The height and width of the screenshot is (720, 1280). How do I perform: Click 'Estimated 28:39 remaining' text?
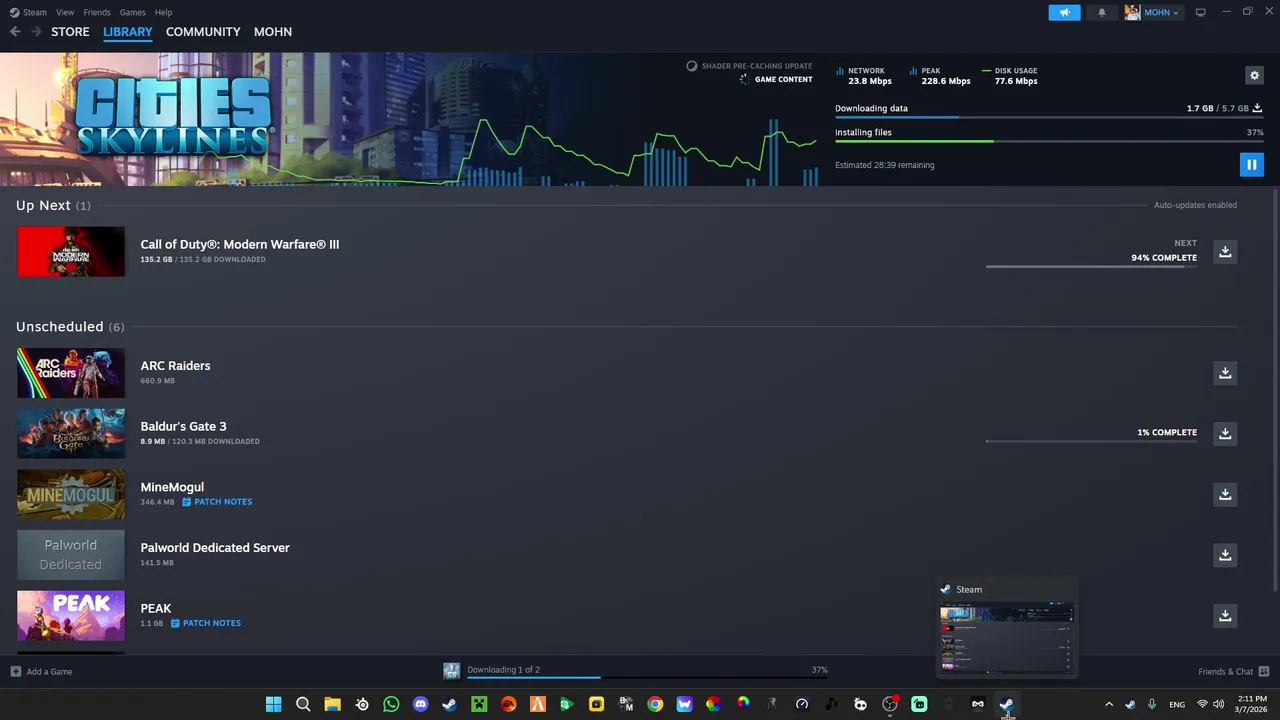coord(884,165)
